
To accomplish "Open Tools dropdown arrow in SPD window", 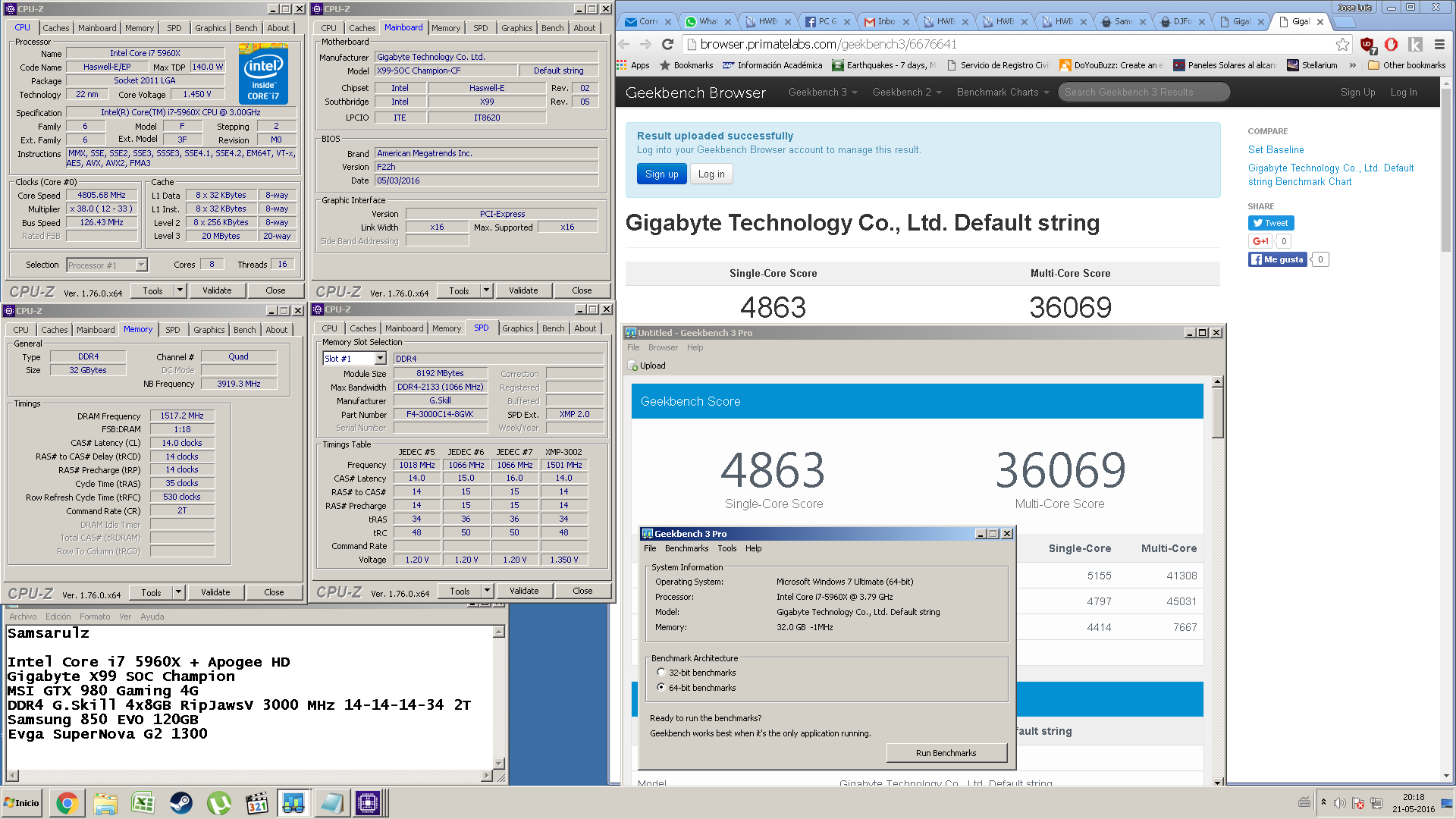I will (x=488, y=591).
